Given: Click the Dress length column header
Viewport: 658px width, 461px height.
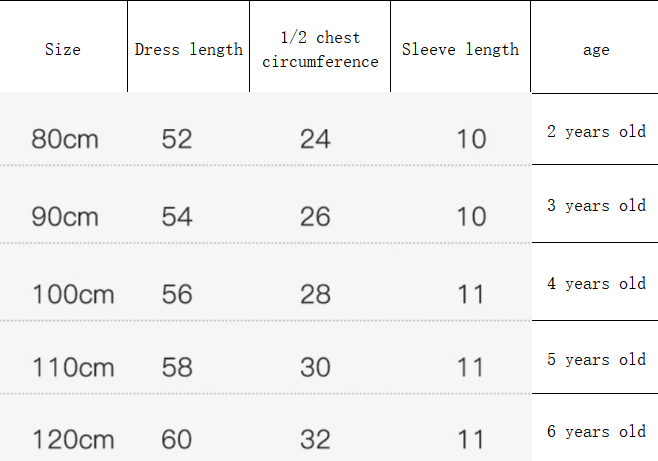Looking at the screenshot, I should click(189, 49).
